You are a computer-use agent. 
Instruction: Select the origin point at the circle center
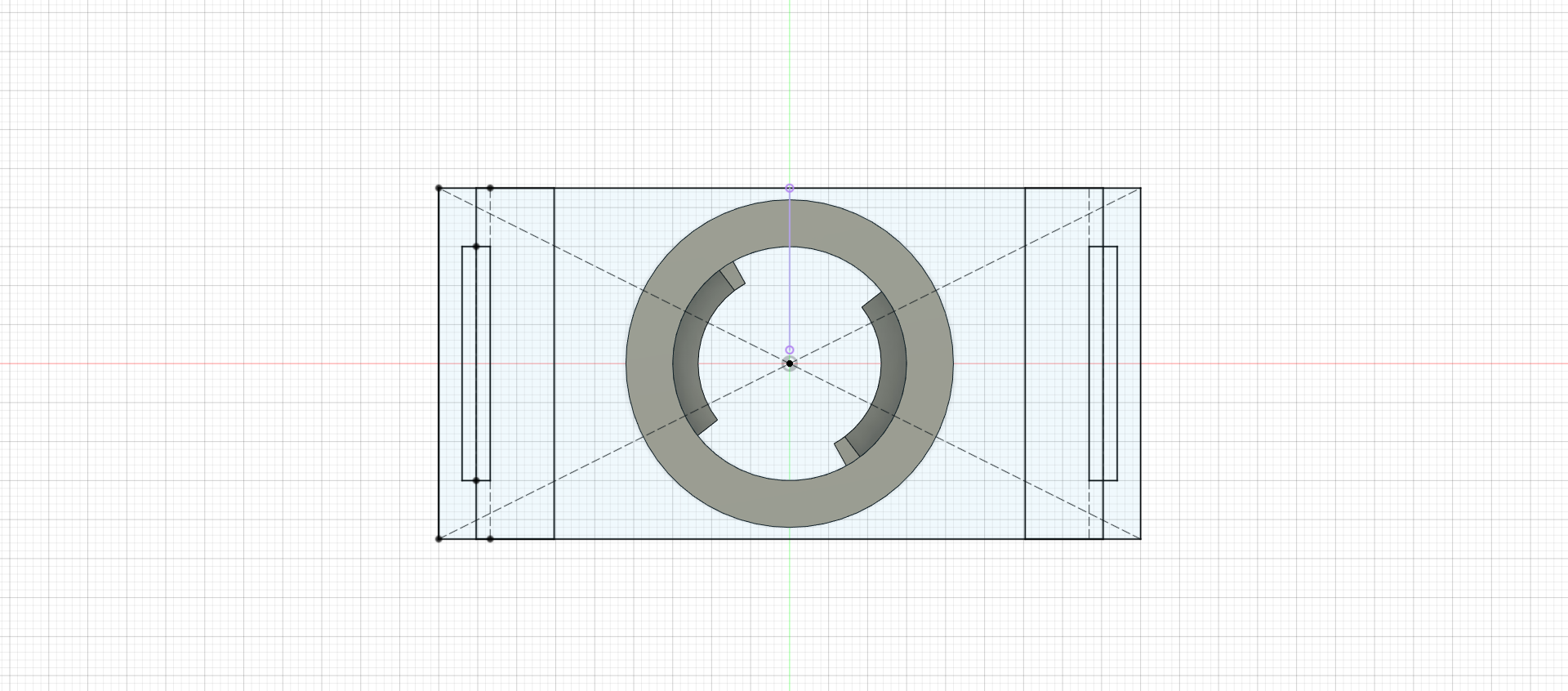tap(790, 363)
